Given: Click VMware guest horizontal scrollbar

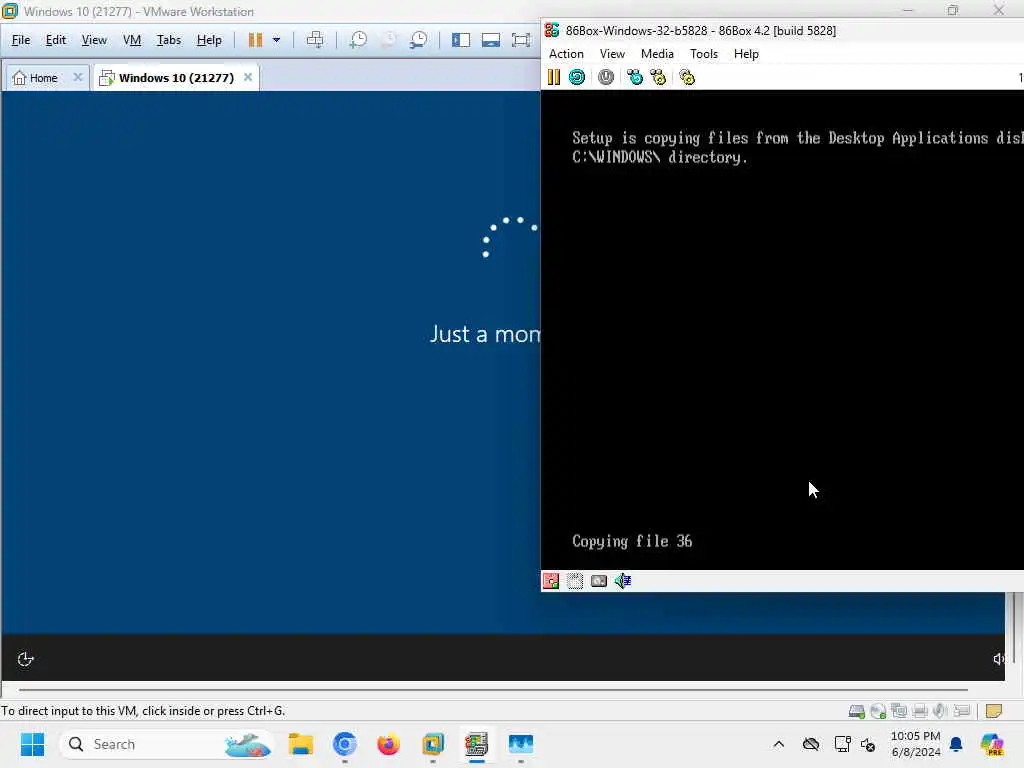Looking at the screenshot, I should click(x=493, y=689).
